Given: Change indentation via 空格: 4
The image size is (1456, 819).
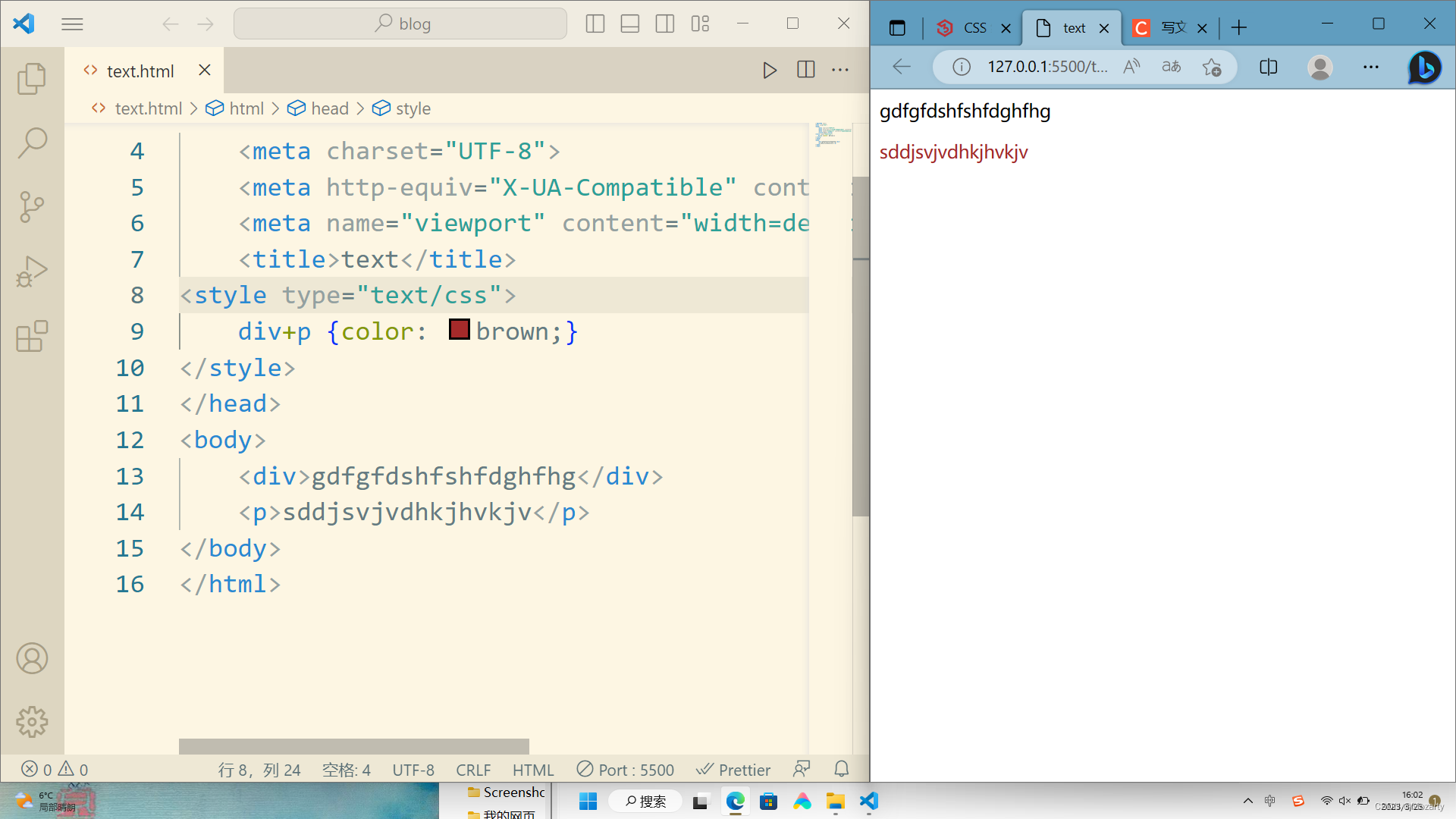Looking at the screenshot, I should point(347,770).
